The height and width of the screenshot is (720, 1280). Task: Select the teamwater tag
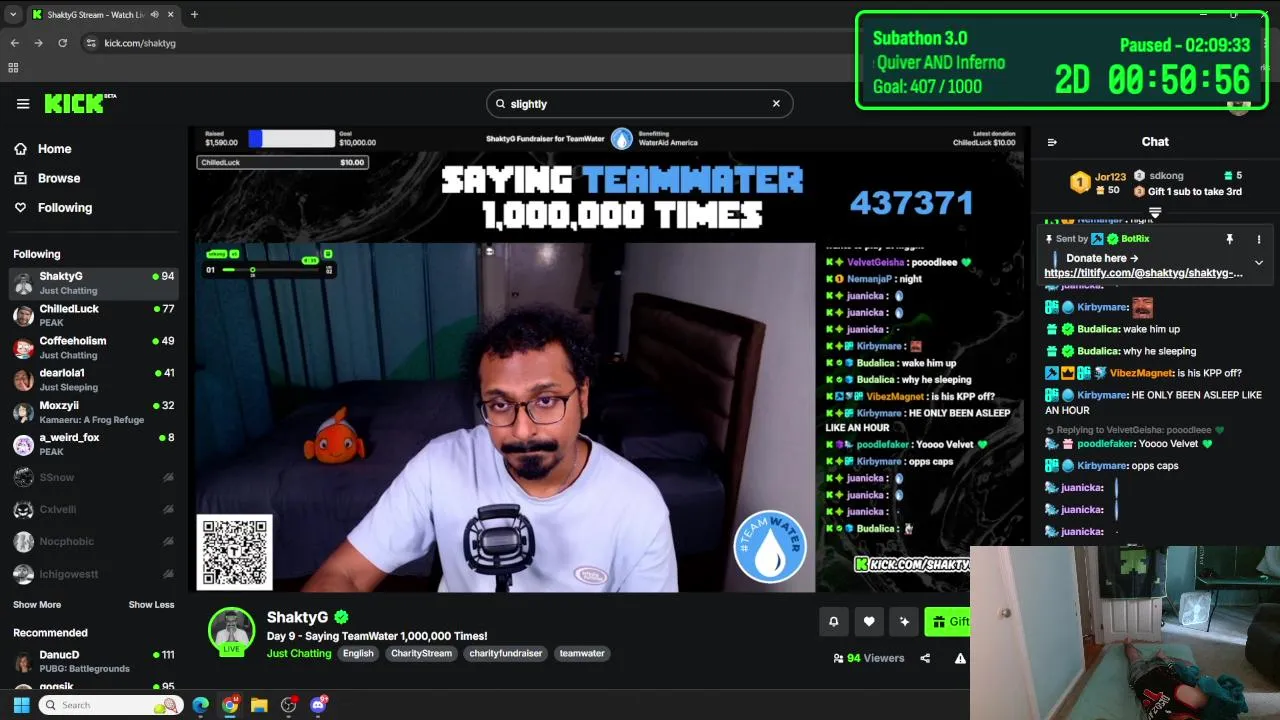point(582,654)
